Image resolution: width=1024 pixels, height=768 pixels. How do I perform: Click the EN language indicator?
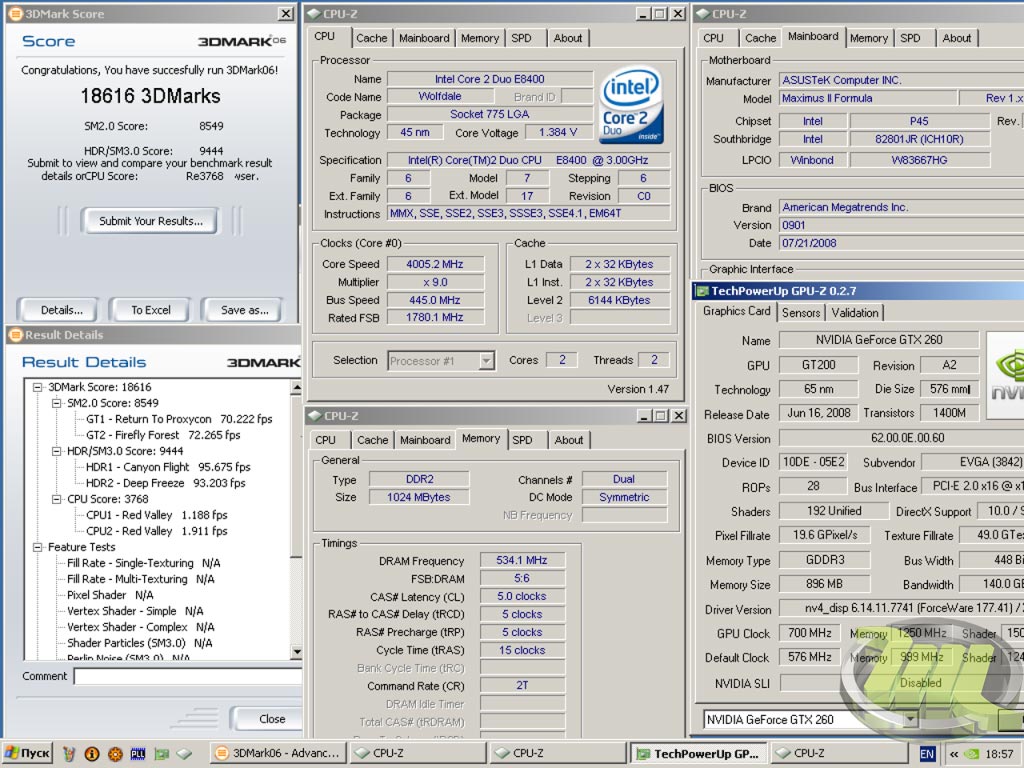coord(927,754)
